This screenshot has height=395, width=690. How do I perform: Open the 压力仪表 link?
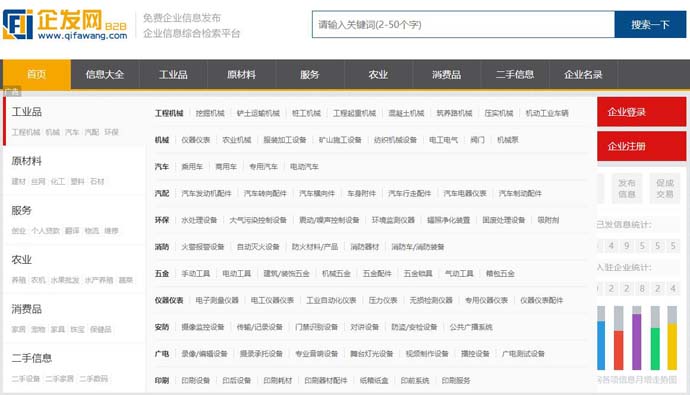click(x=383, y=300)
